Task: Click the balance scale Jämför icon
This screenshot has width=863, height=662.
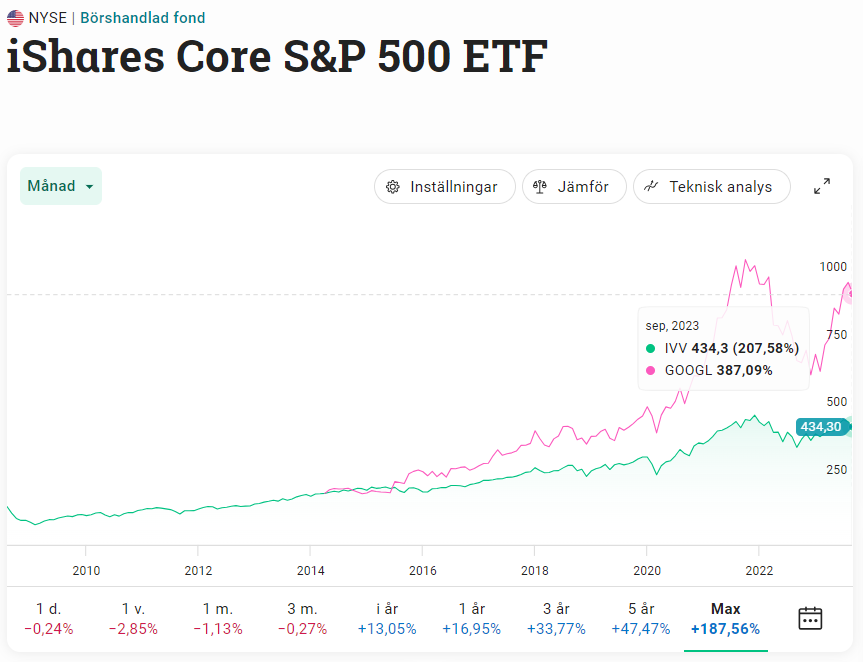Action: [x=540, y=187]
